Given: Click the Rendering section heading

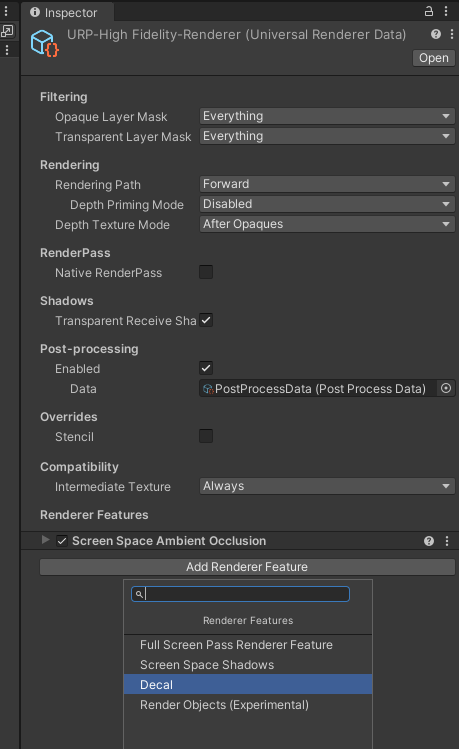Looking at the screenshot, I should pyautogui.click(x=70, y=165).
